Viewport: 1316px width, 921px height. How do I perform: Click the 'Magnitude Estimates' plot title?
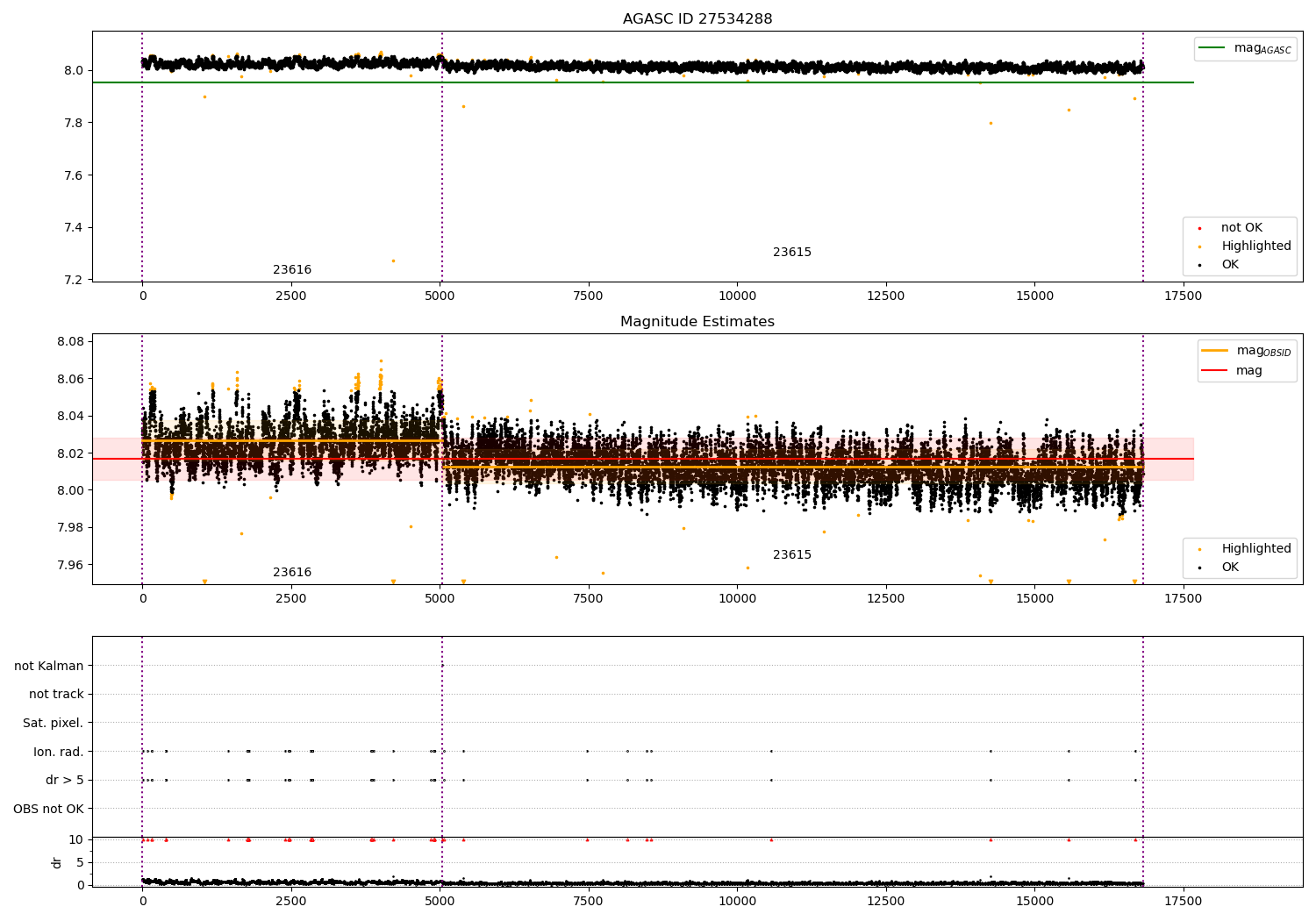[697, 322]
